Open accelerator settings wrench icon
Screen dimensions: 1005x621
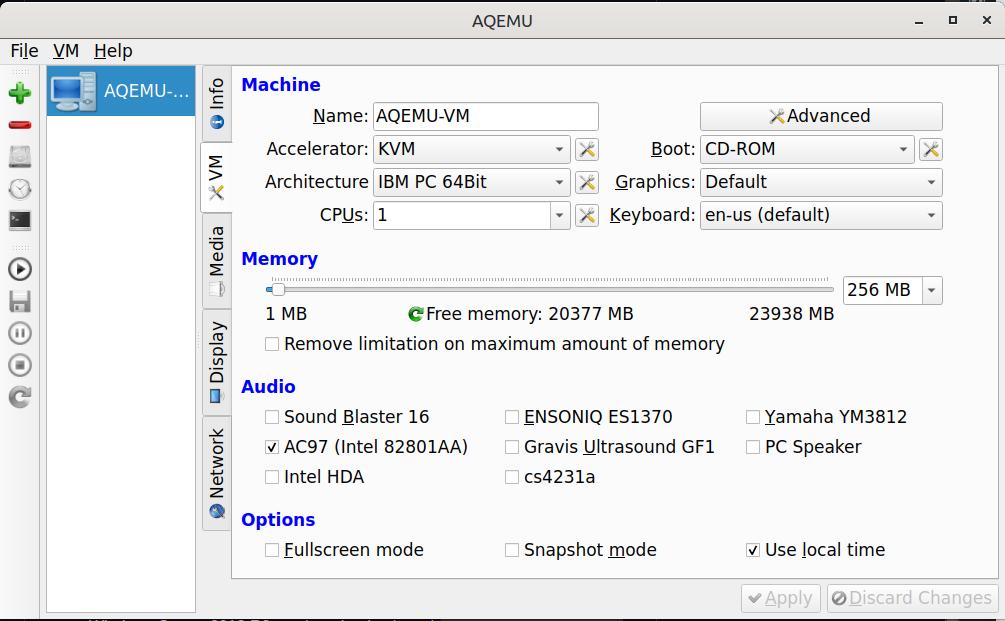586,149
